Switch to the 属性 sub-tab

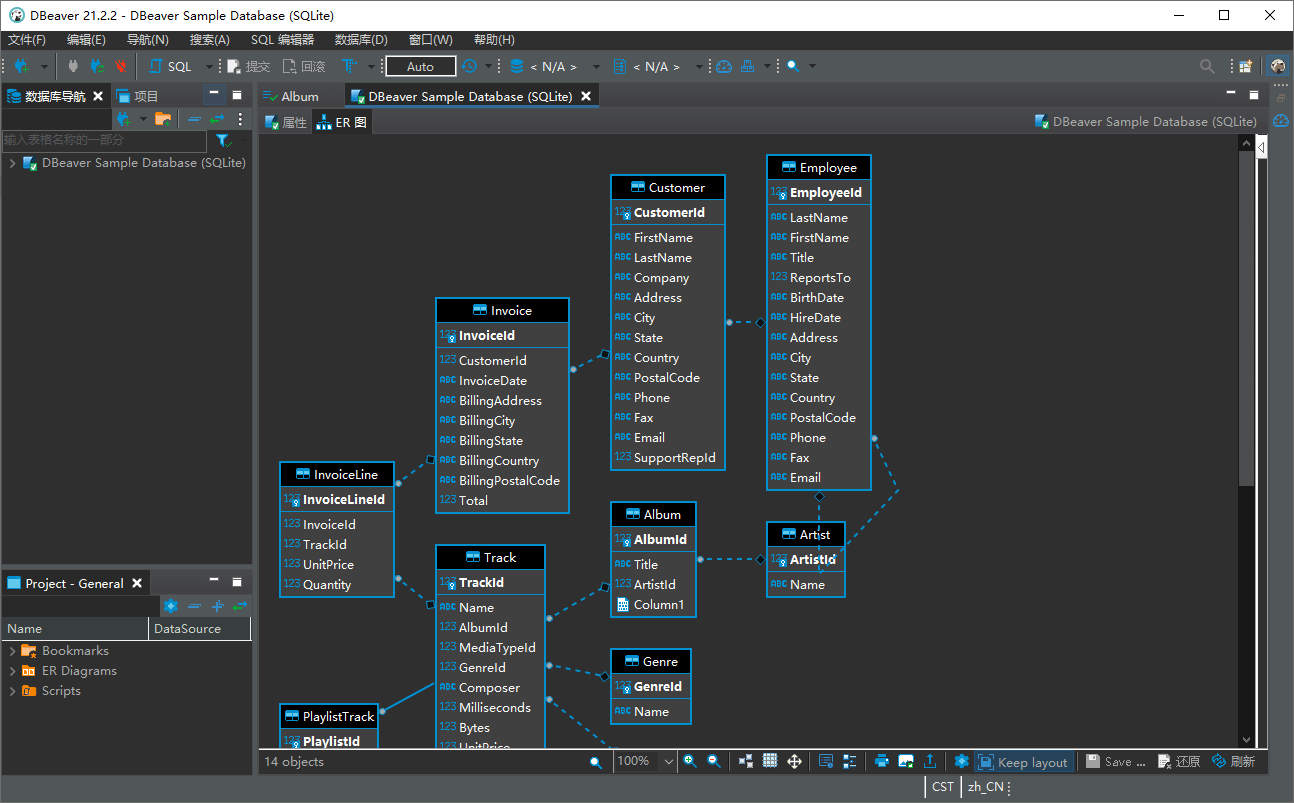[x=286, y=122]
